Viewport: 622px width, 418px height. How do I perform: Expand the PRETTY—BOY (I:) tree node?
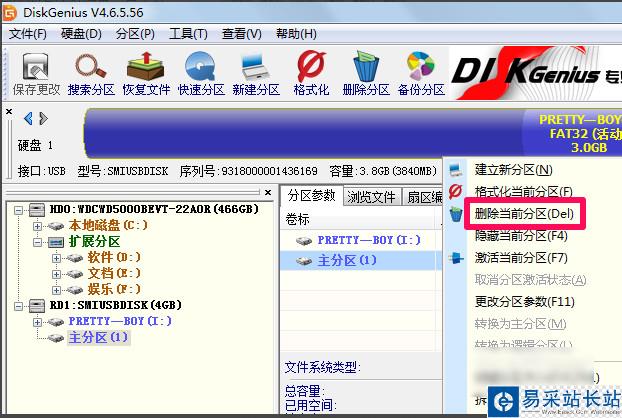(x=37, y=322)
